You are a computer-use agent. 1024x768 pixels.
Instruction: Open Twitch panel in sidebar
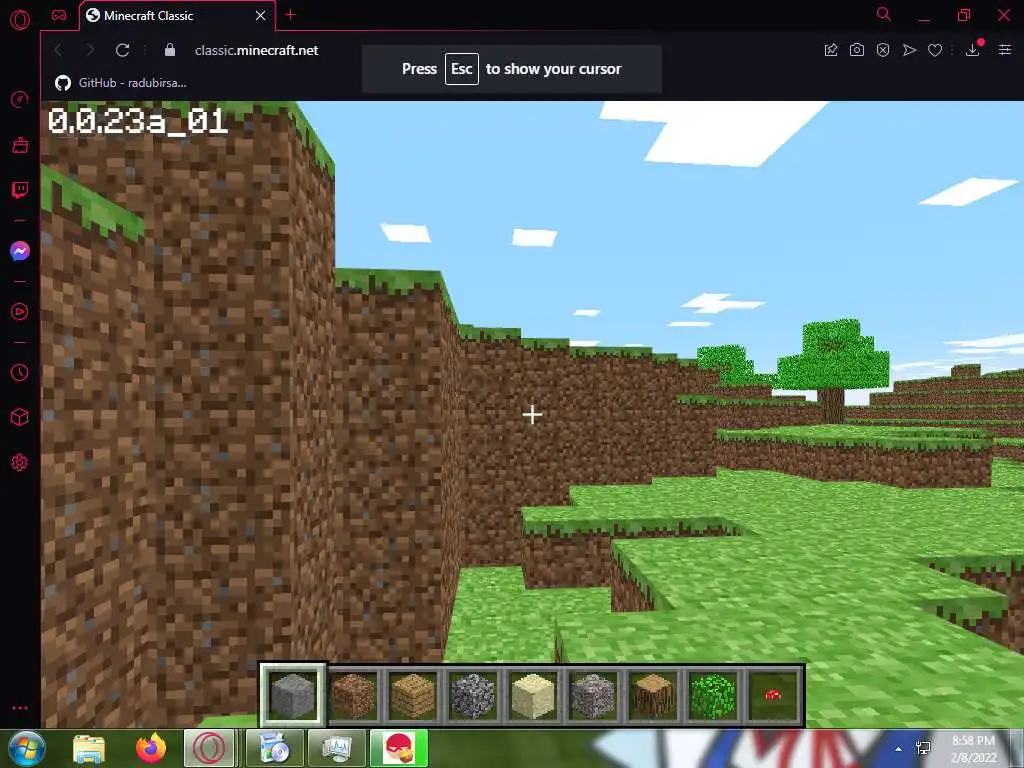(20, 190)
